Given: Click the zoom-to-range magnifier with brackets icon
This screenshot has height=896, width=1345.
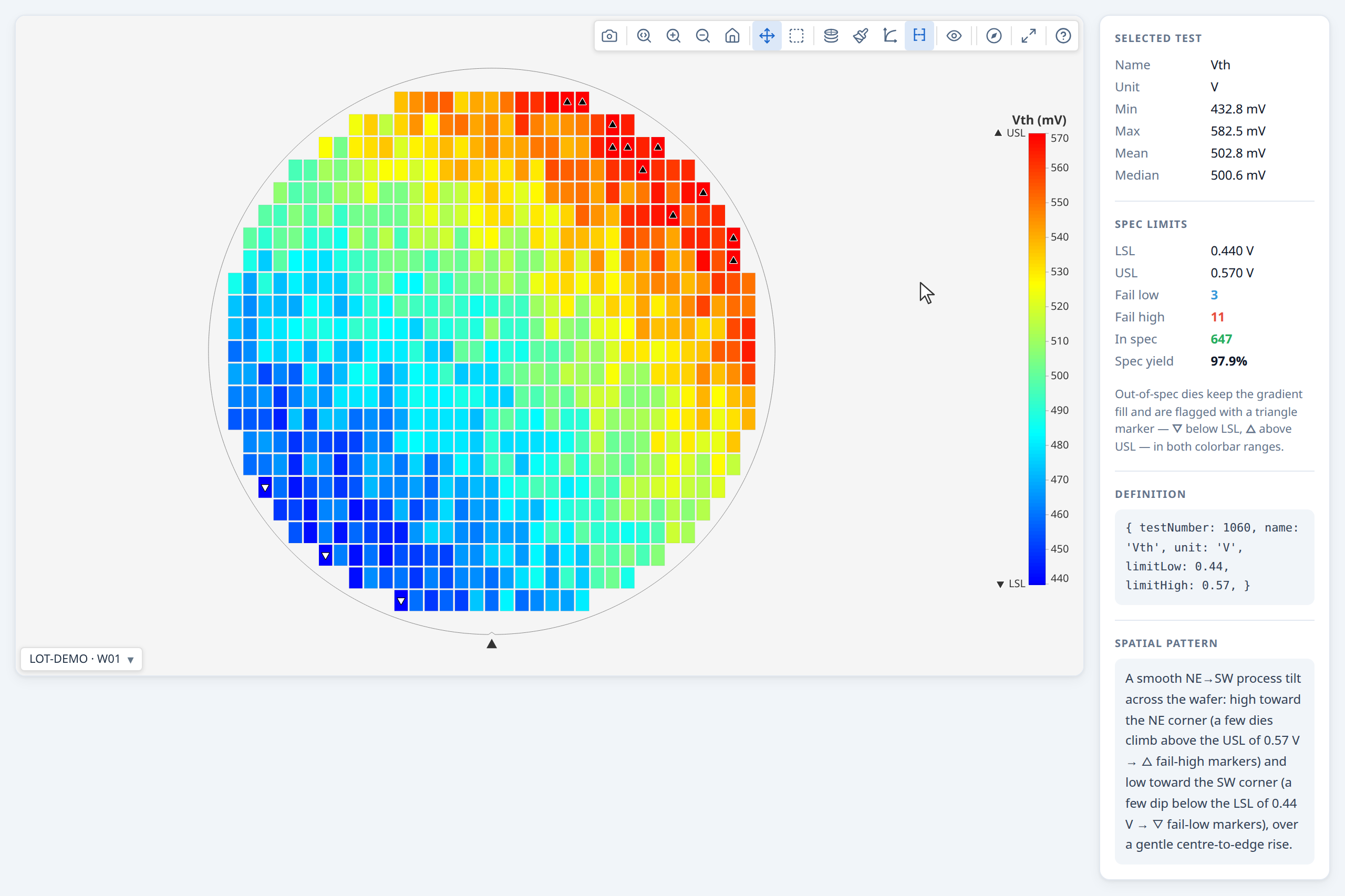Looking at the screenshot, I should [644, 36].
